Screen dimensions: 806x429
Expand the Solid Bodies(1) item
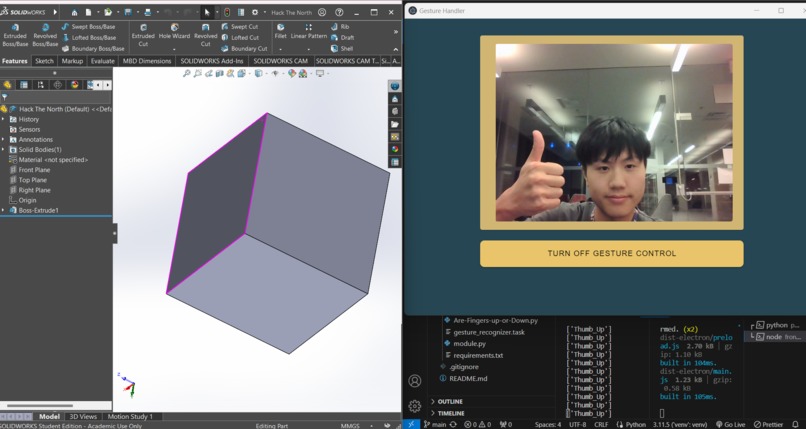pyautogui.click(x=3, y=150)
